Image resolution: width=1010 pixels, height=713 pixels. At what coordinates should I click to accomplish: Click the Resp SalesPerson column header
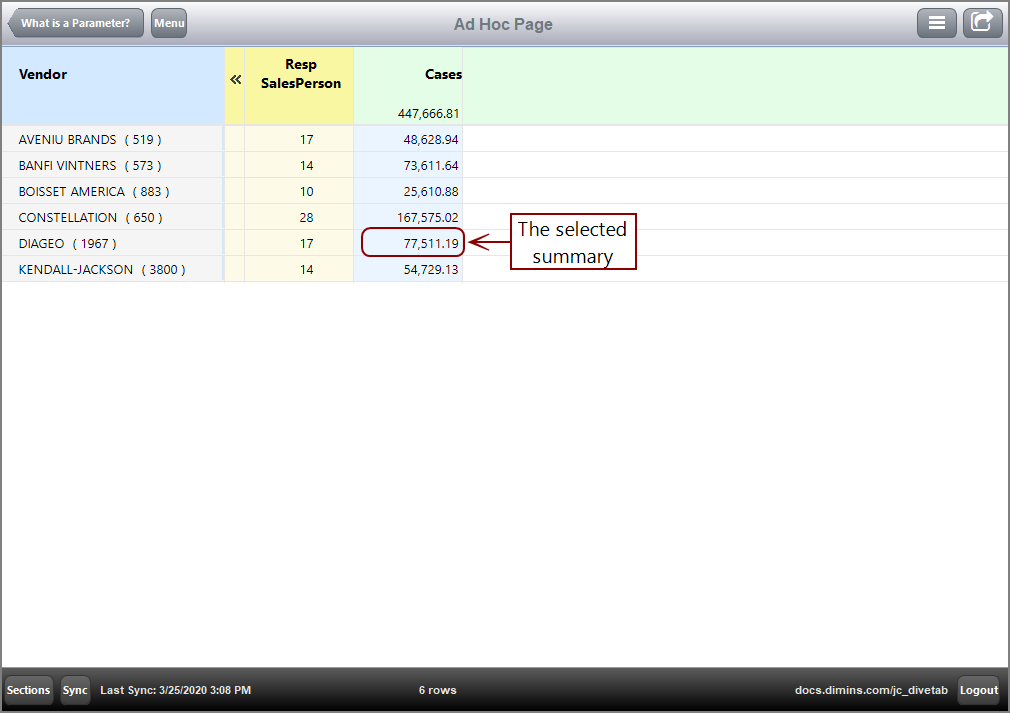click(x=300, y=74)
